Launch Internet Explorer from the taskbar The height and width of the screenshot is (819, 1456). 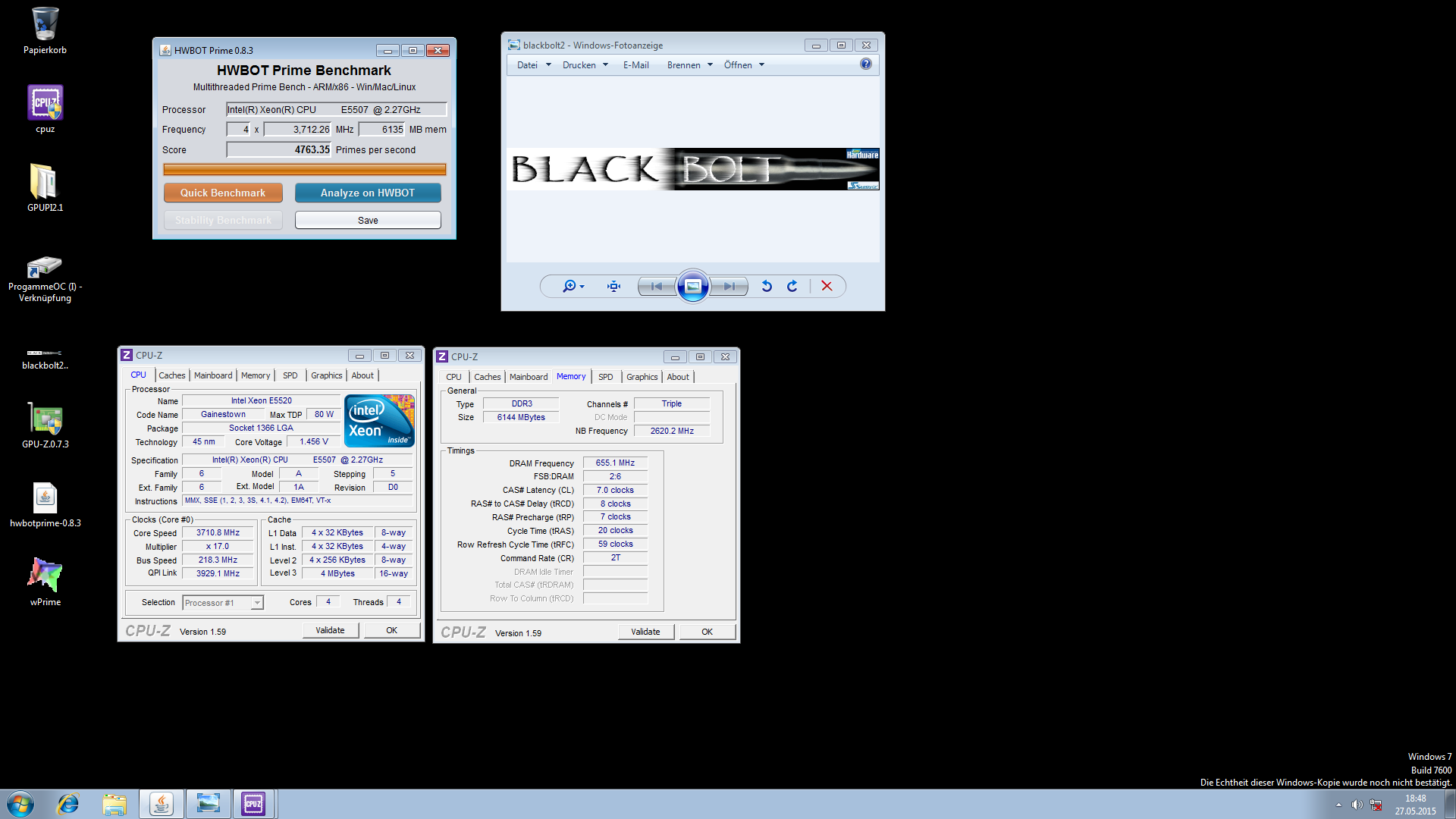click(x=68, y=804)
